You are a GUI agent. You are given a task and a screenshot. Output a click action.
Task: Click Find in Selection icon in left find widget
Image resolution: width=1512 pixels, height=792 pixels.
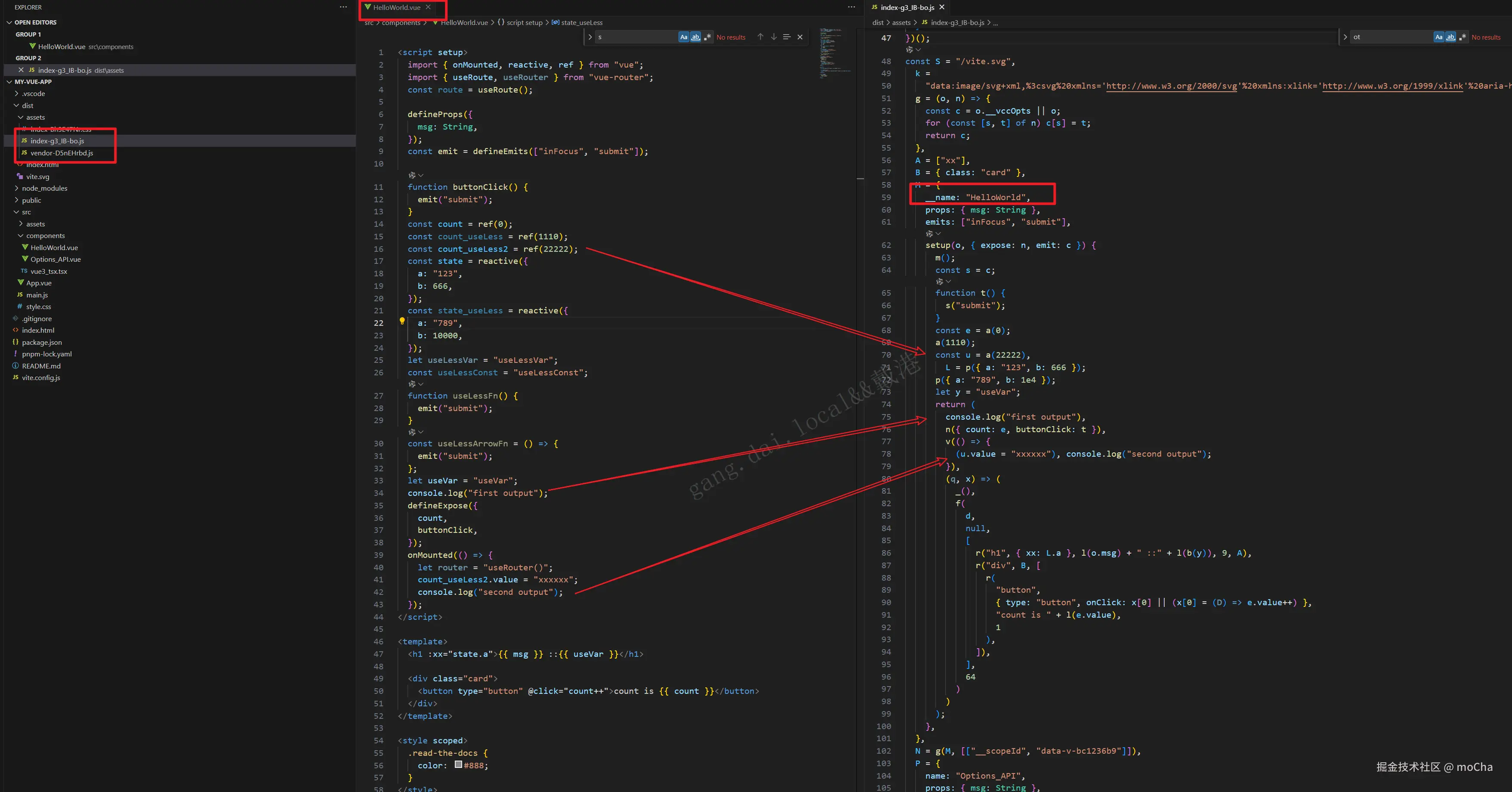(x=787, y=37)
